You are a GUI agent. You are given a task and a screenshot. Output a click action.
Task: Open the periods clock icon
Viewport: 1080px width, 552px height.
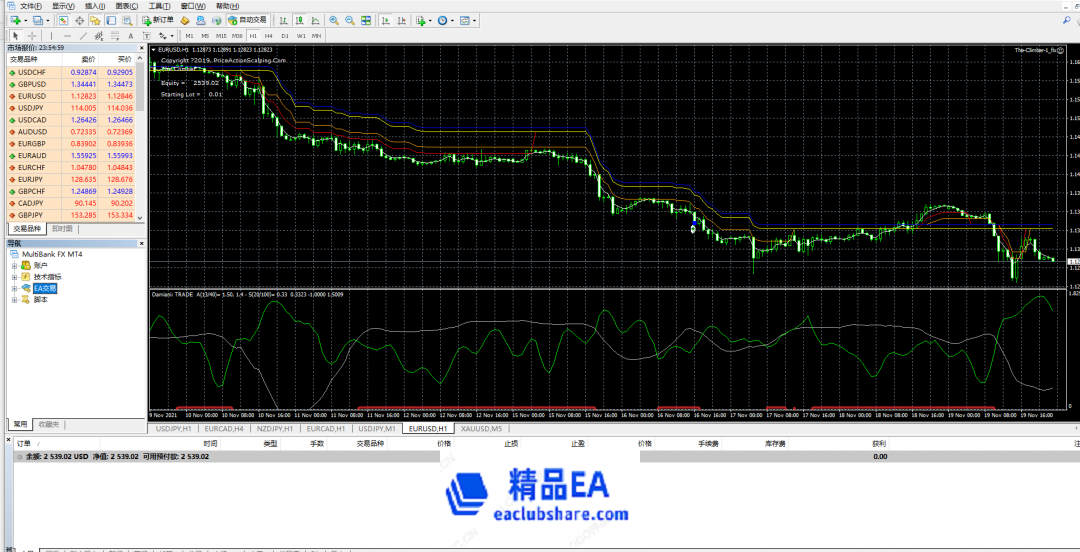click(442, 21)
